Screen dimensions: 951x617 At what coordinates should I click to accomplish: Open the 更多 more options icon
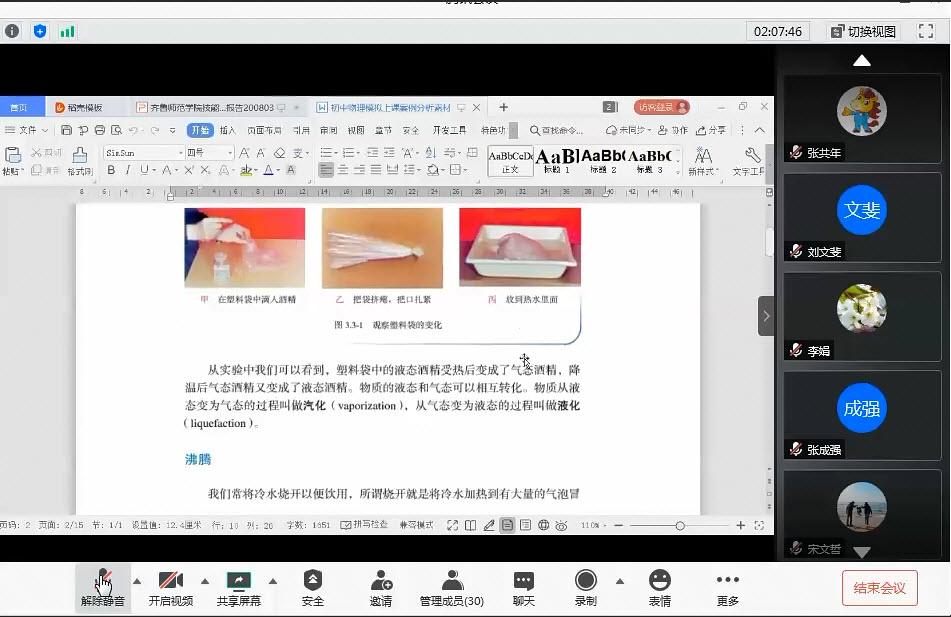pos(727,581)
